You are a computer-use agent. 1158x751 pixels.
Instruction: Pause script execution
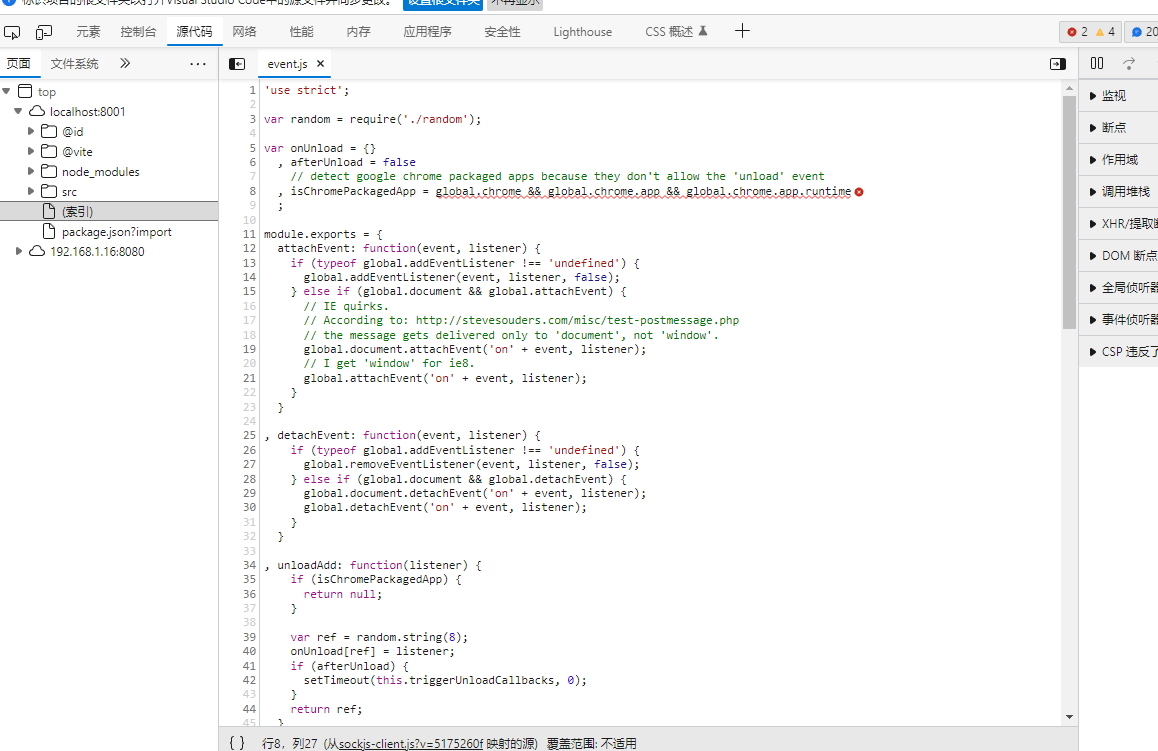tap(1097, 64)
